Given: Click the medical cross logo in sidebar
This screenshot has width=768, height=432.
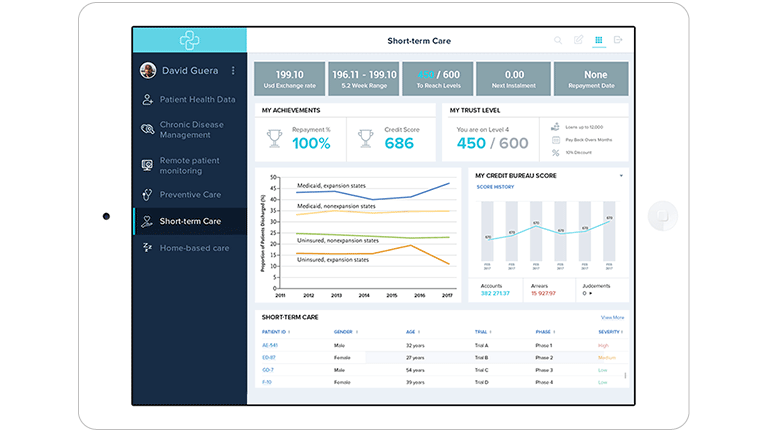Looking at the screenshot, I should click(x=190, y=40).
